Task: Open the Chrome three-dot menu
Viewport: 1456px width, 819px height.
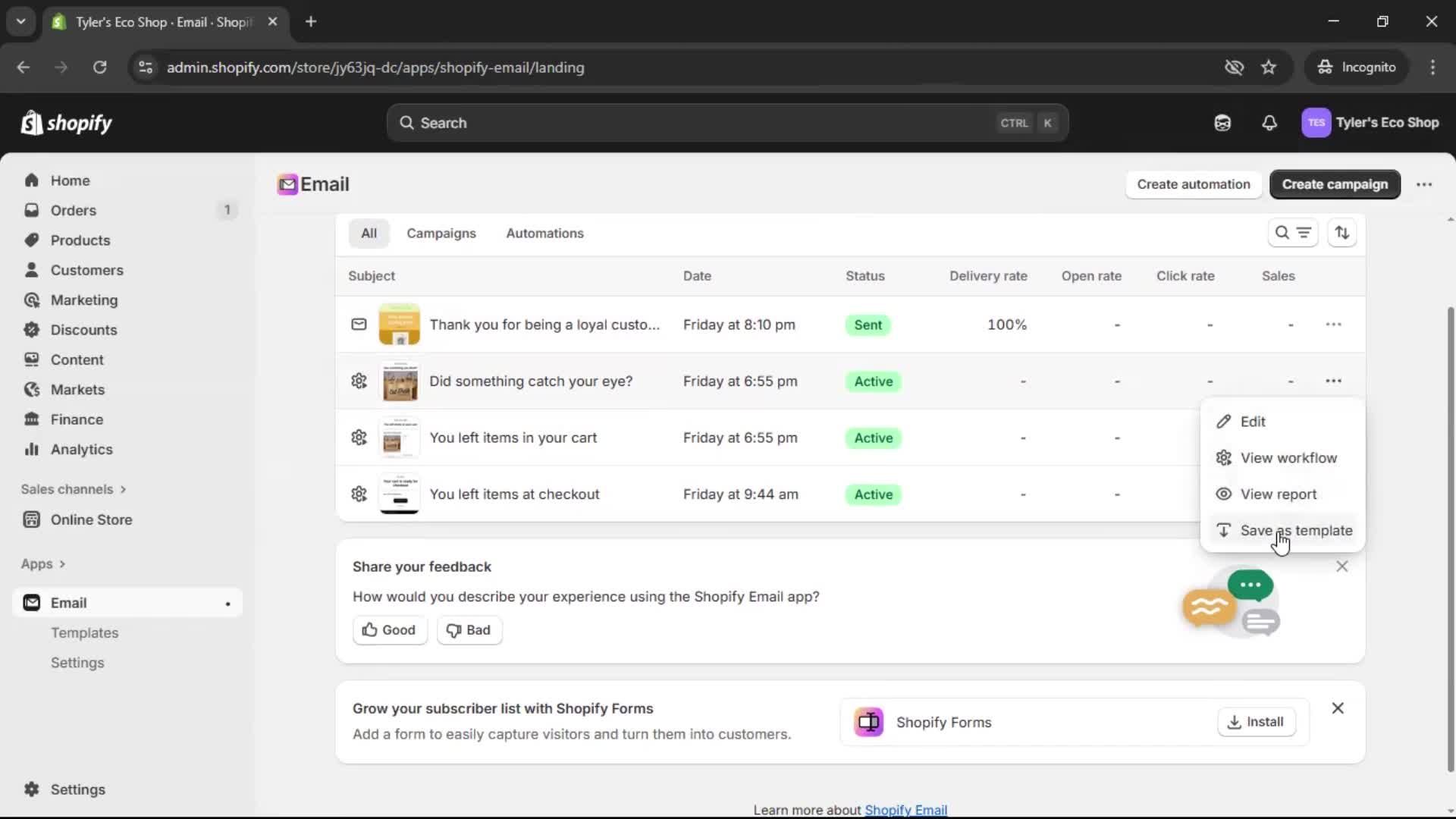Action: 1432,67
